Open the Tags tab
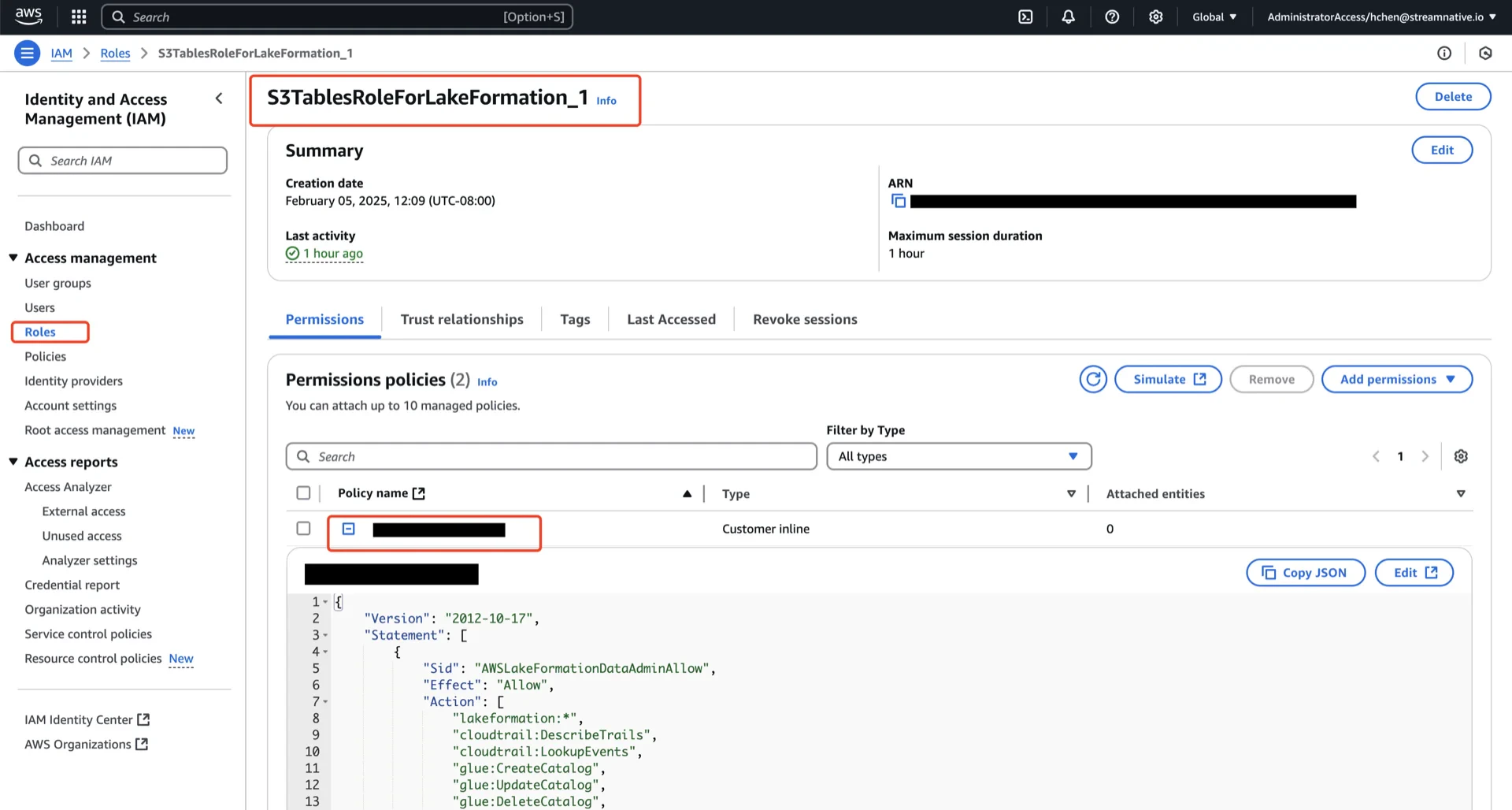The width and height of the screenshot is (1512, 810). (575, 319)
